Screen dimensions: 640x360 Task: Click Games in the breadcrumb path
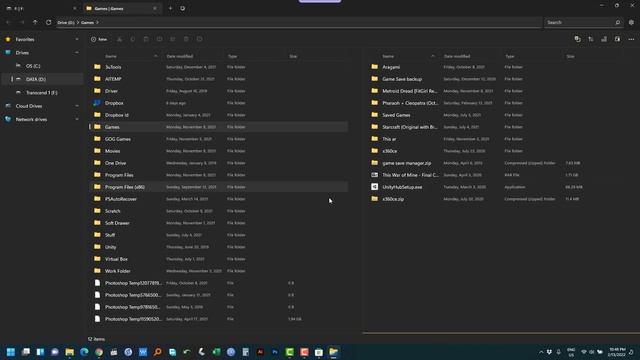tap(87, 22)
